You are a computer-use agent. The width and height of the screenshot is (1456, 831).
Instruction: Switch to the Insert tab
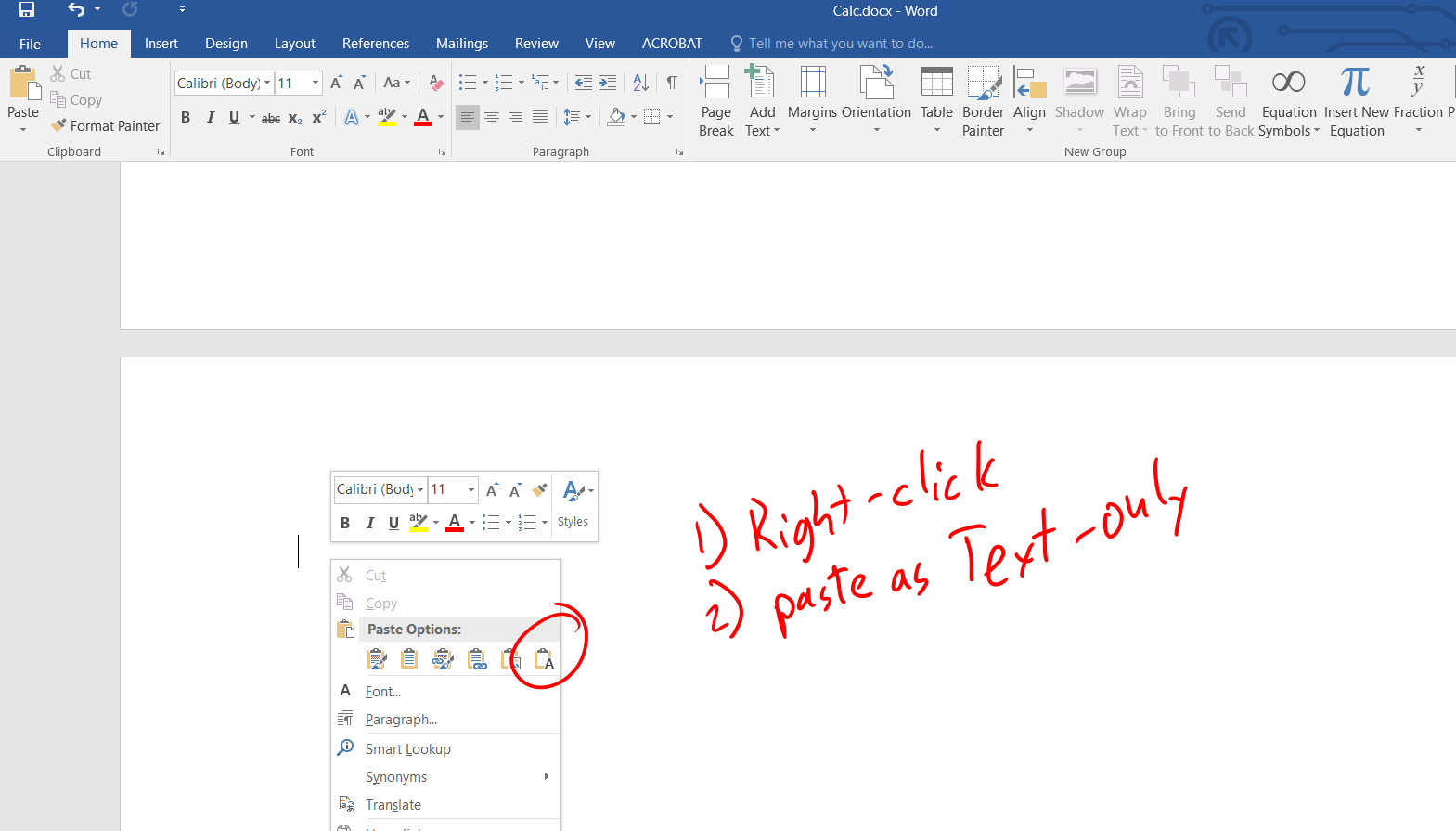161,44
